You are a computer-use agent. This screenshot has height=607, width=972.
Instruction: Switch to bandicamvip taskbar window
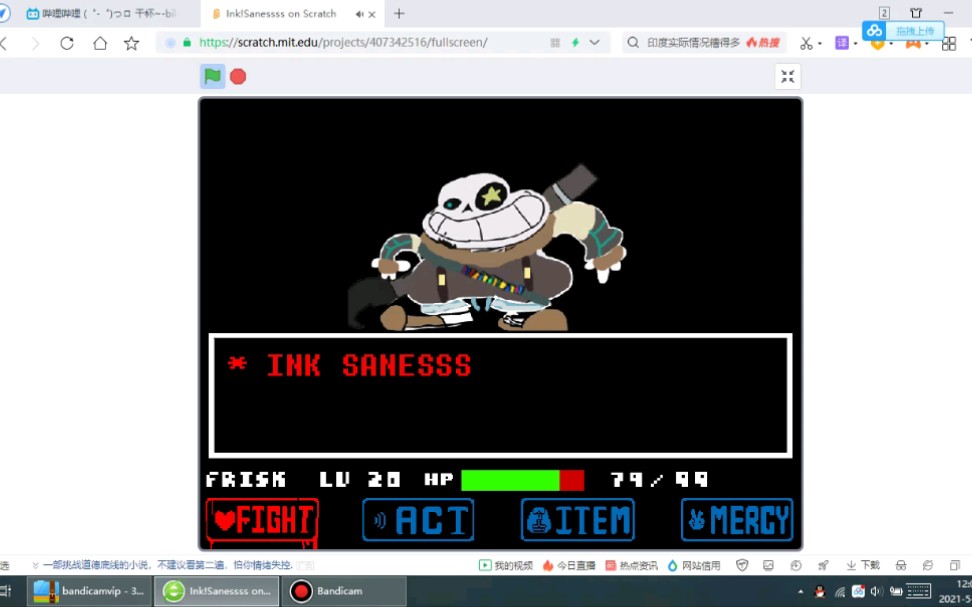point(89,591)
